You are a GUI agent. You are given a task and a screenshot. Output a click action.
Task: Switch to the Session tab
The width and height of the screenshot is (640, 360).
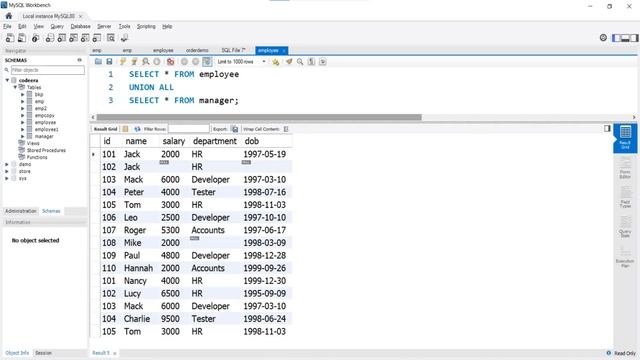click(43, 353)
